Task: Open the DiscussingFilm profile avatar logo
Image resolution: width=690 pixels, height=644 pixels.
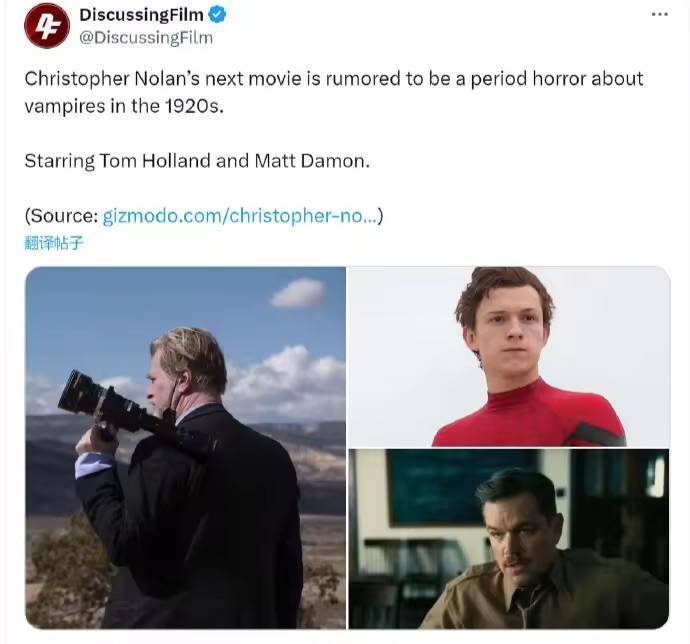Action: 47,25
